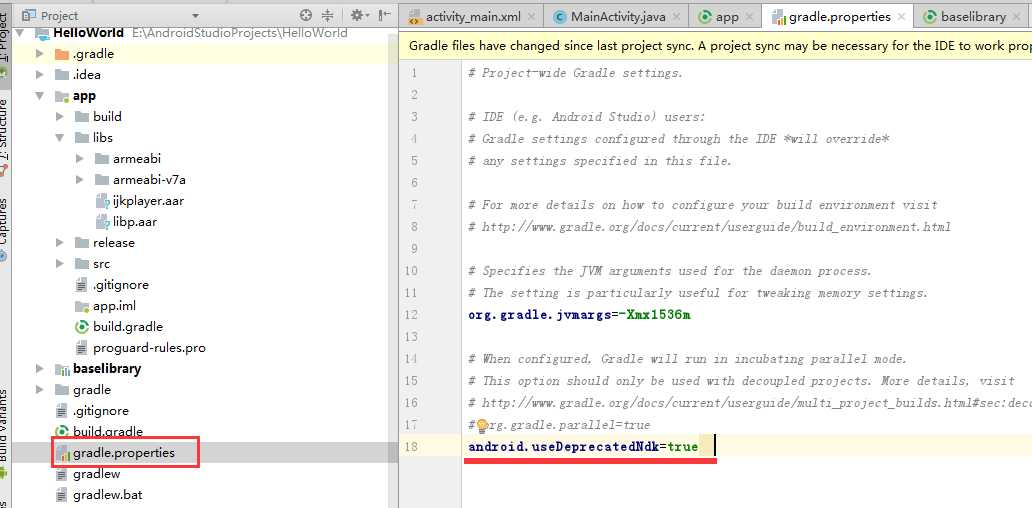
Task: Switch to the app editor tab
Action: 727,16
